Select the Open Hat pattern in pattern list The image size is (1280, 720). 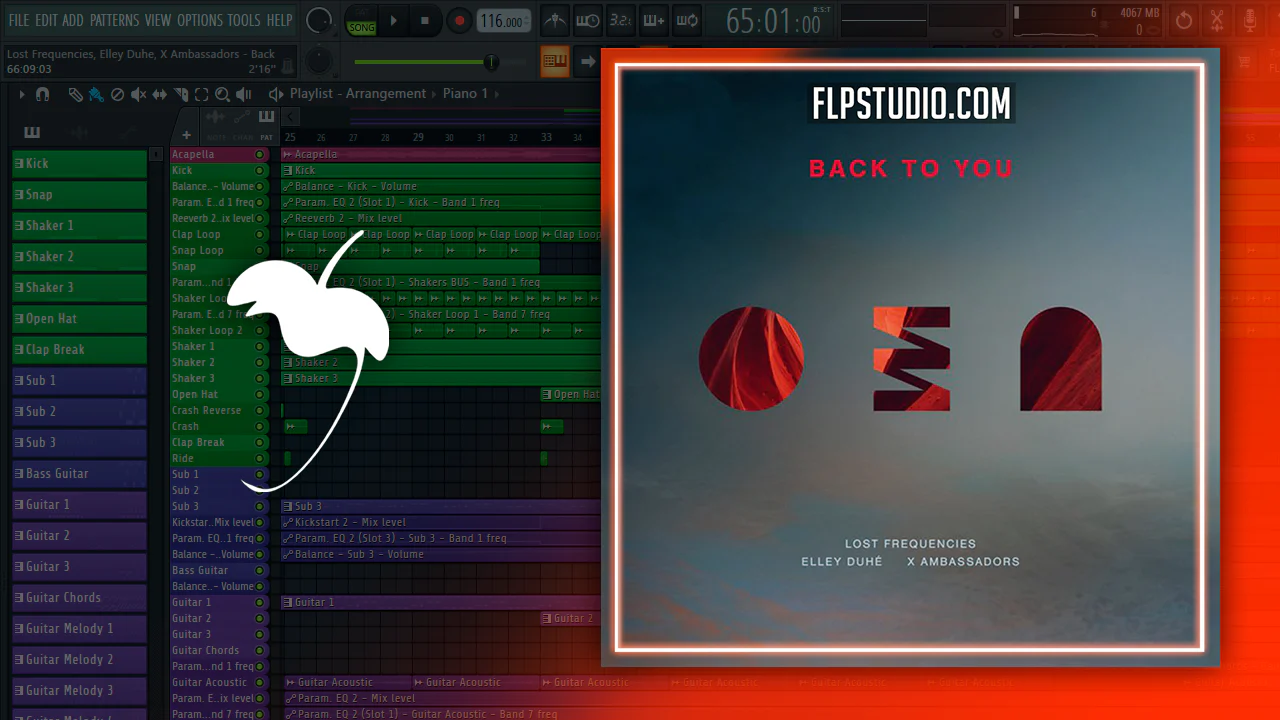point(79,318)
